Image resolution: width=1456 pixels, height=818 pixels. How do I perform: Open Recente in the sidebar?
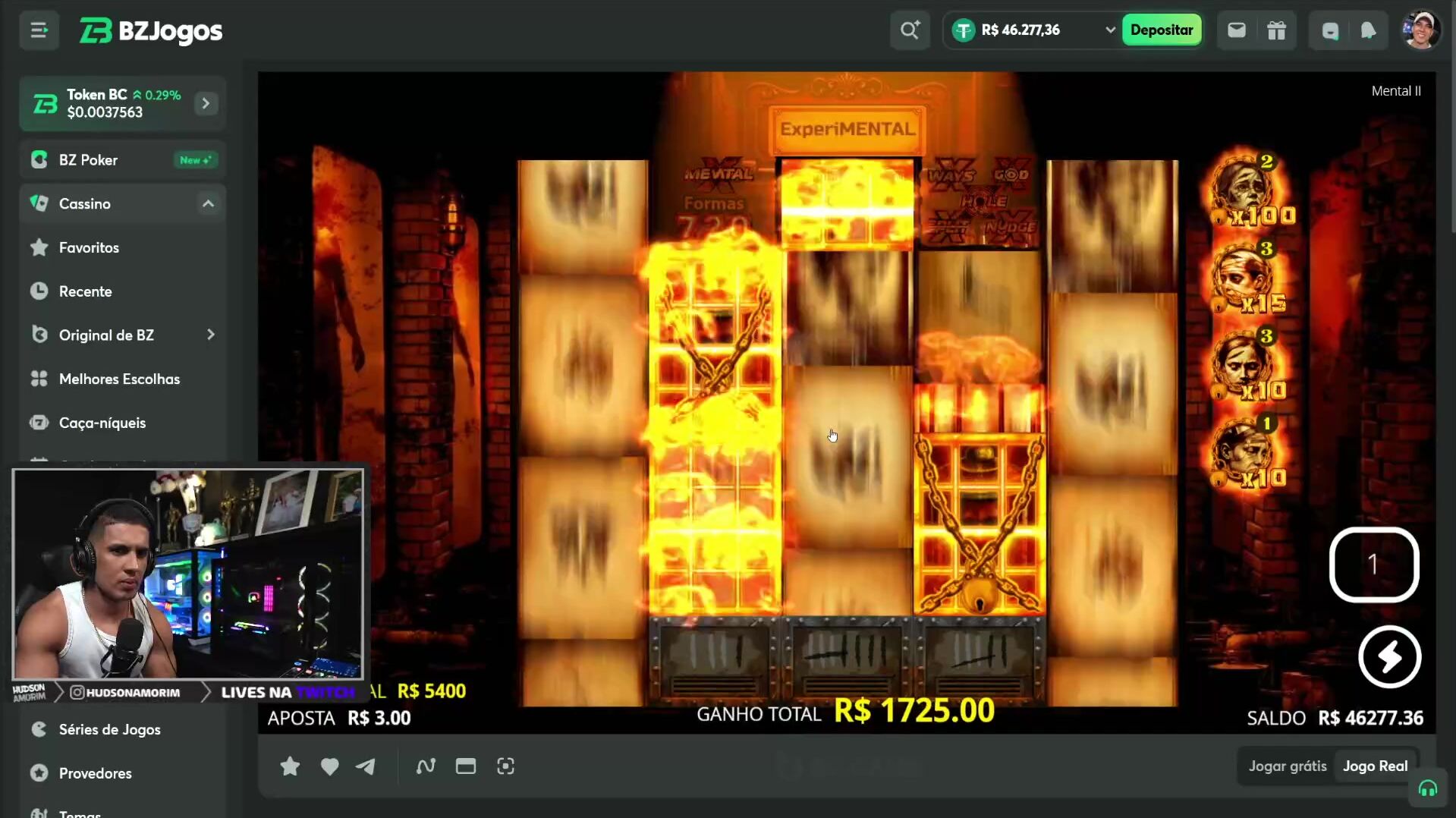tap(123, 291)
